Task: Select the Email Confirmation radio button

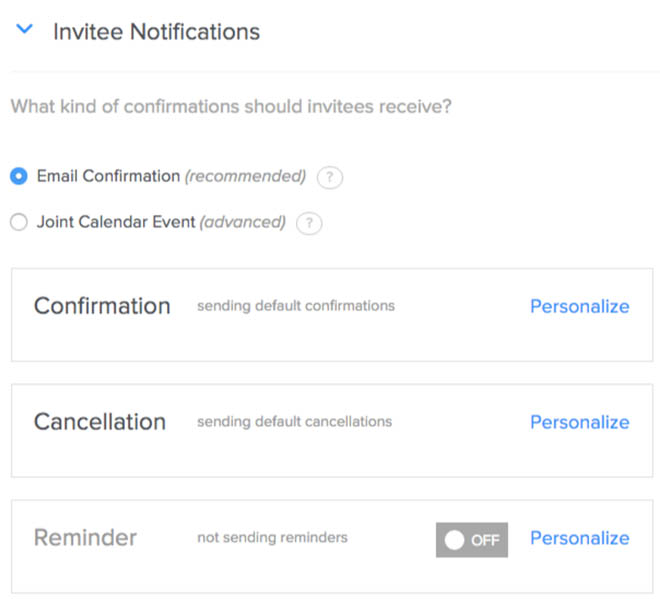Action: pos(19,176)
